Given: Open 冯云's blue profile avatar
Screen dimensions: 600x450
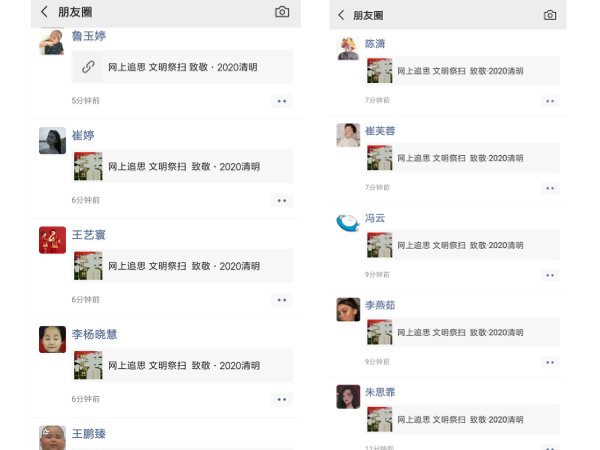Looking at the screenshot, I should (348, 222).
